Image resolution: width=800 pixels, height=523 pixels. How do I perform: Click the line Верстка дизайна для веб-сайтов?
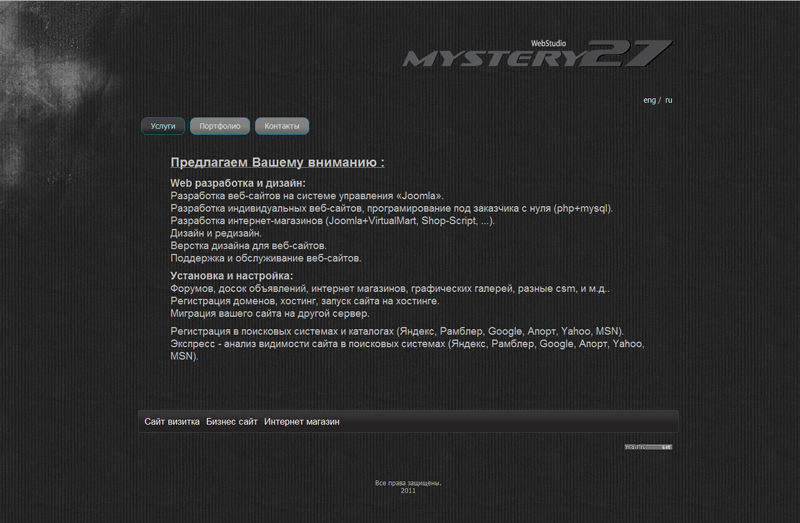pos(249,245)
